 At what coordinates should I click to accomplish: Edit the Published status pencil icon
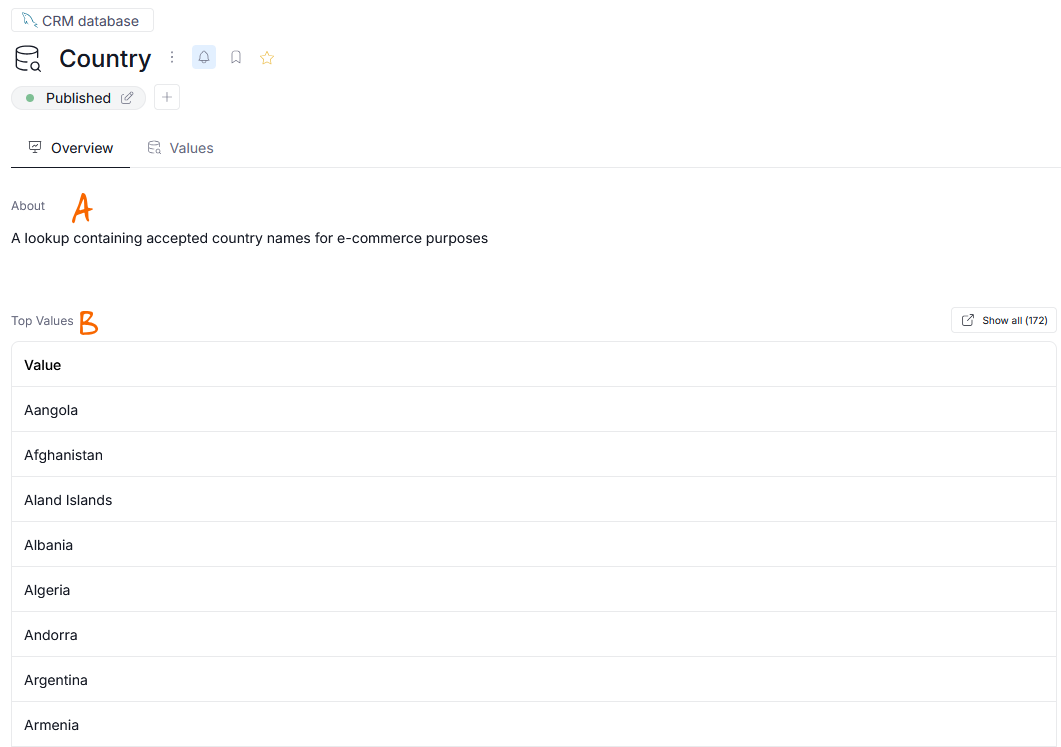127,98
